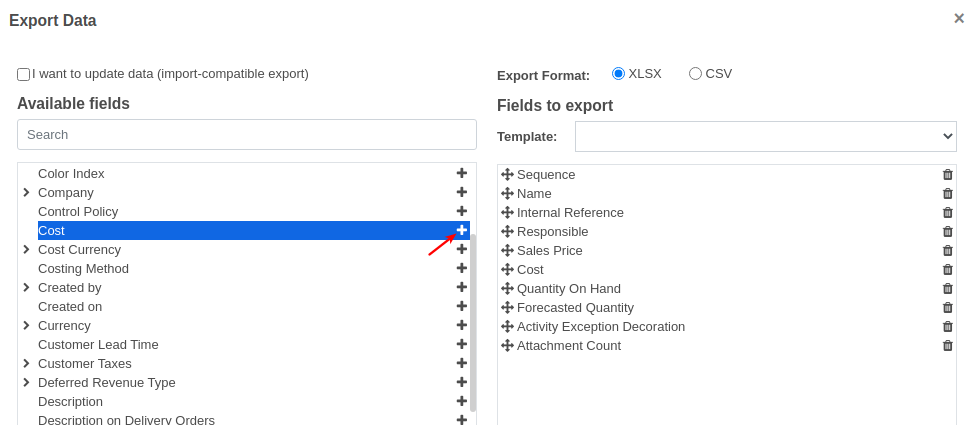Choose CSV export format
This screenshot has height=425, width=972.
point(695,73)
